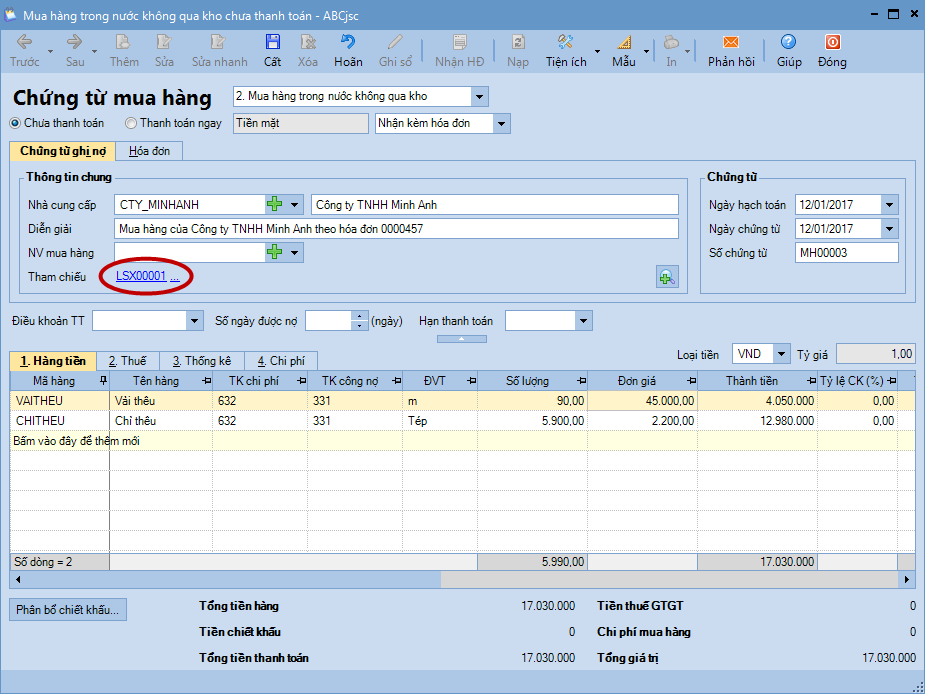Open the LSX00001 reference link

pyautogui.click(x=141, y=277)
